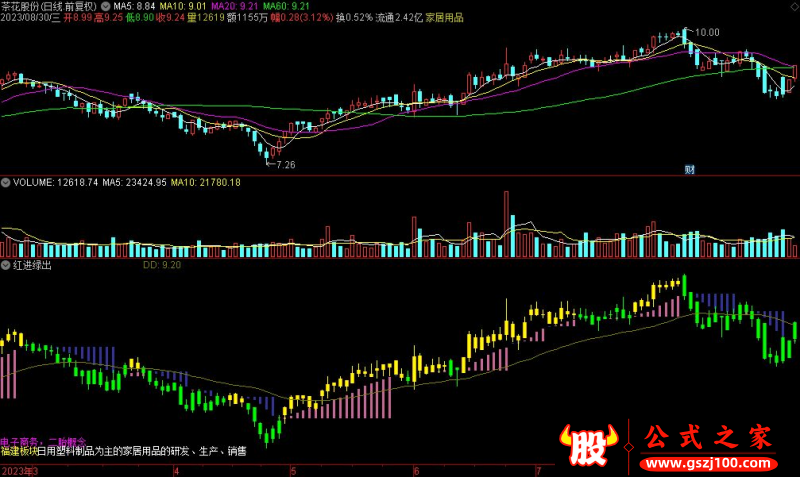Image resolution: width=800 pixels, height=477 pixels.
Task: Click the volume value 量12619
Action: (x=205, y=18)
